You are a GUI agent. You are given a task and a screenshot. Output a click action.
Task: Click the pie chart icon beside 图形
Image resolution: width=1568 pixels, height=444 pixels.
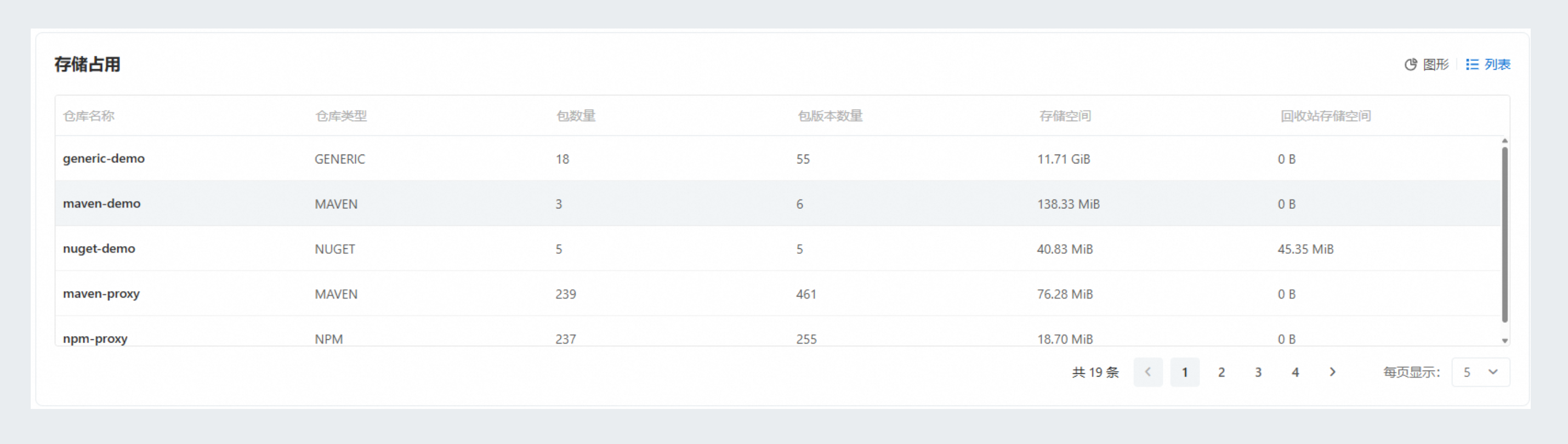click(1410, 65)
